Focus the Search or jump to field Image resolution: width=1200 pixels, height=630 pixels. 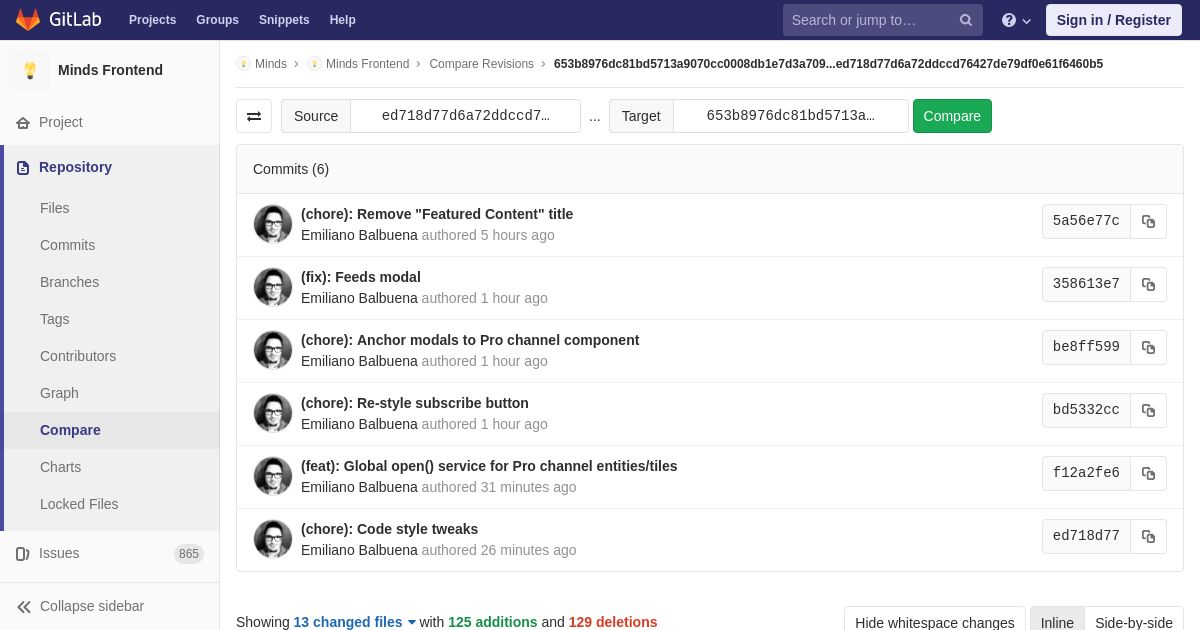(870, 20)
